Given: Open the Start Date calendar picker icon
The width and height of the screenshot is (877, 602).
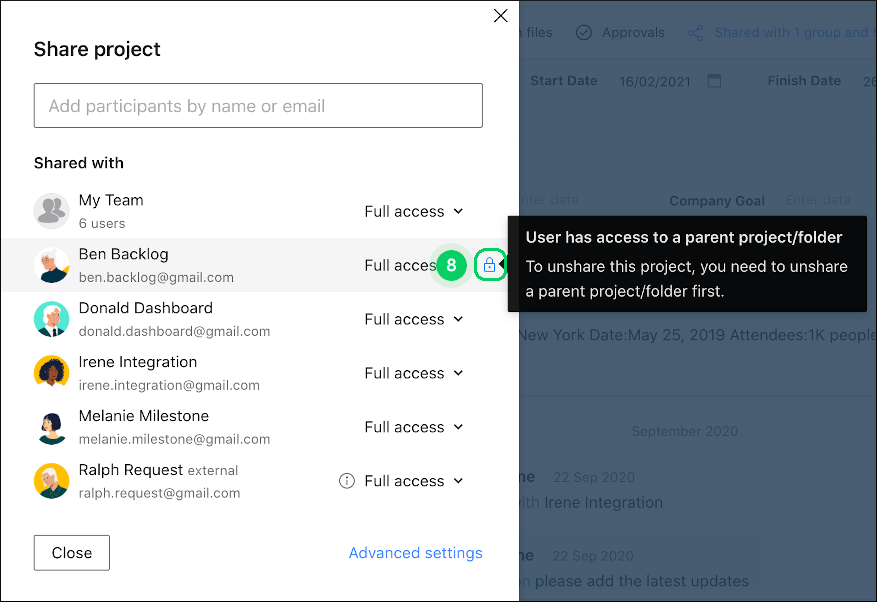Looking at the screenshot, I should point(714,80).
